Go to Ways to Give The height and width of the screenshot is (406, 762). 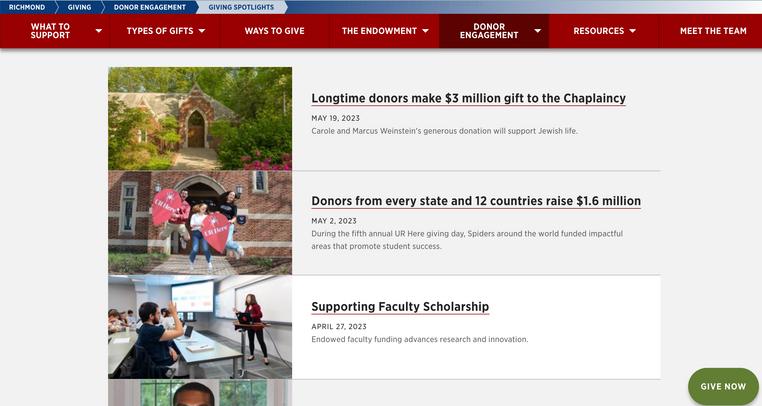tap(275, 31)
